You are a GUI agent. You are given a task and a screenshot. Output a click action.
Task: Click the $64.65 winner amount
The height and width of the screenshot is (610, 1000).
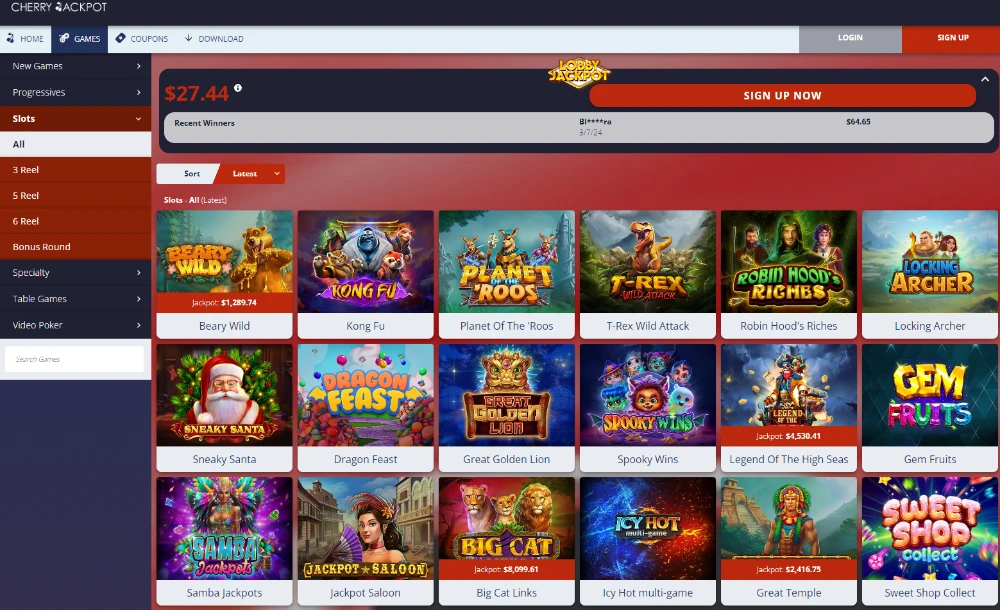(858, 121)
